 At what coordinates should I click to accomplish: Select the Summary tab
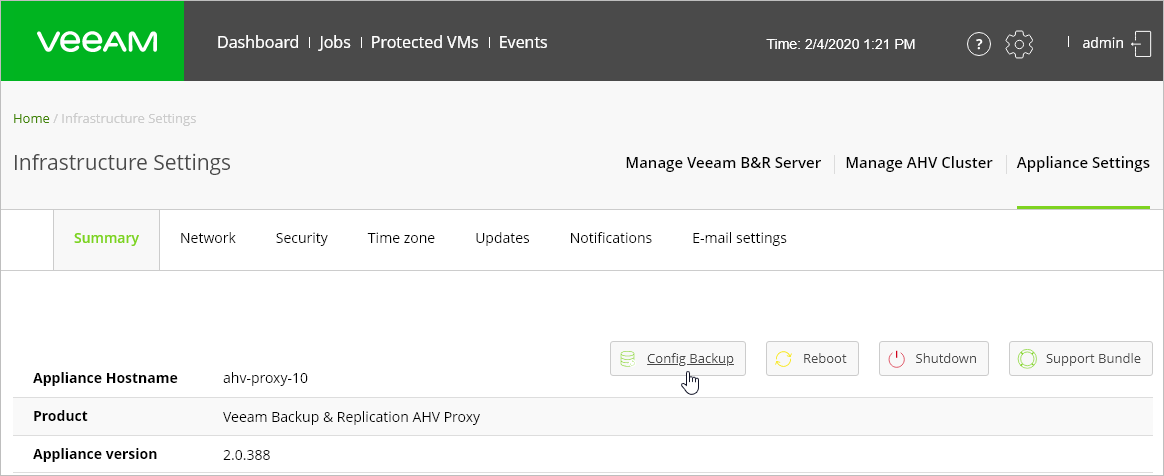pyautogui.click(x=106, y=238)
